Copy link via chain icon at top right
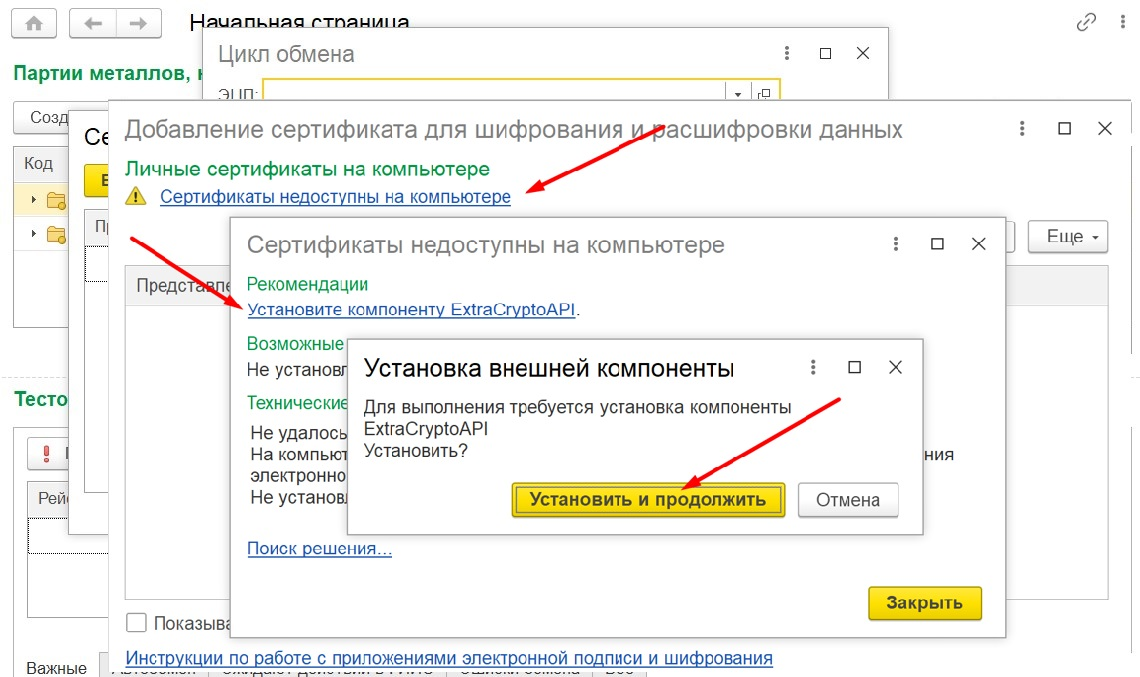1140x677 pixels. coord(1086,23)
